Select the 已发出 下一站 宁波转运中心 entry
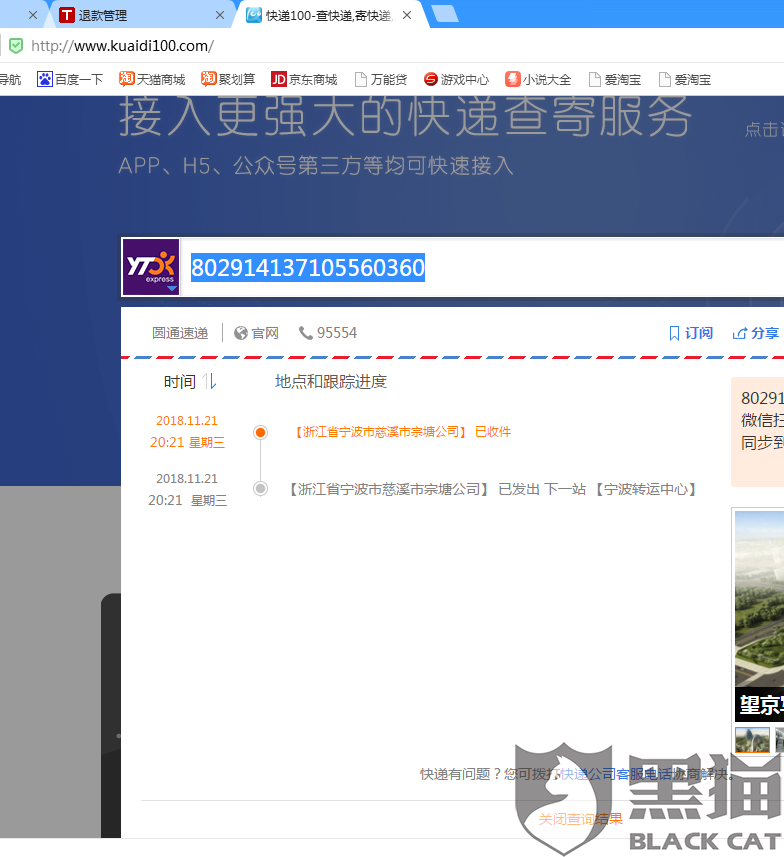The image size is (784, 857). 492,489
